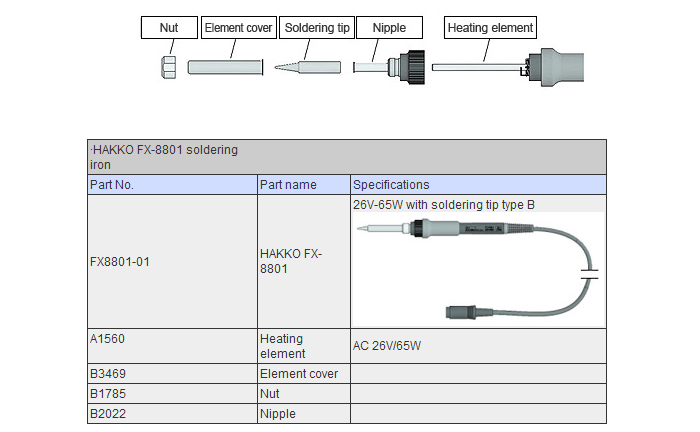
Task: Click the 'Specifications' column header
Action: pos(478,185)
